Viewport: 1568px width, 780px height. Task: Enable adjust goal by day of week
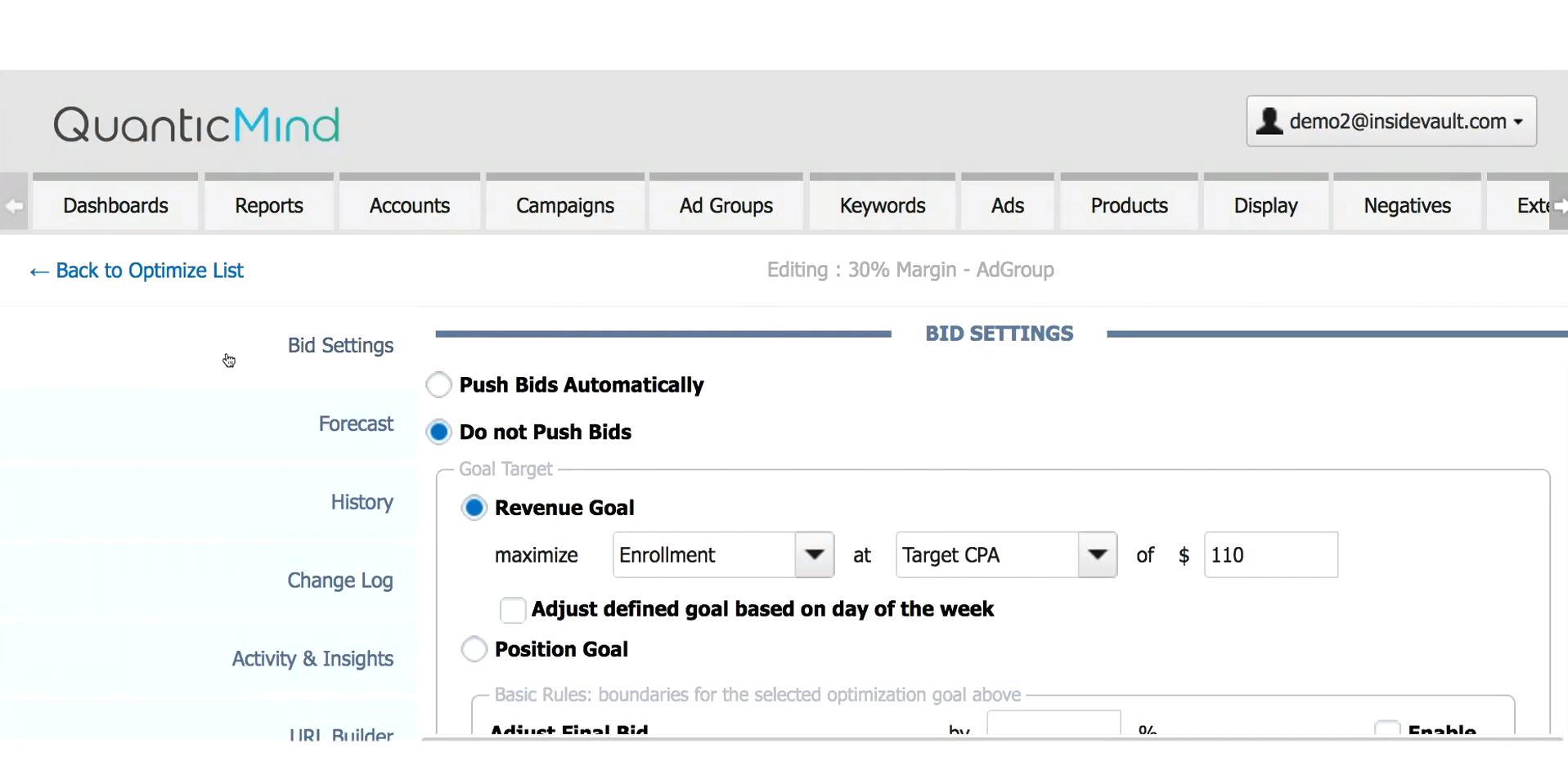click(x=513, y=610)
